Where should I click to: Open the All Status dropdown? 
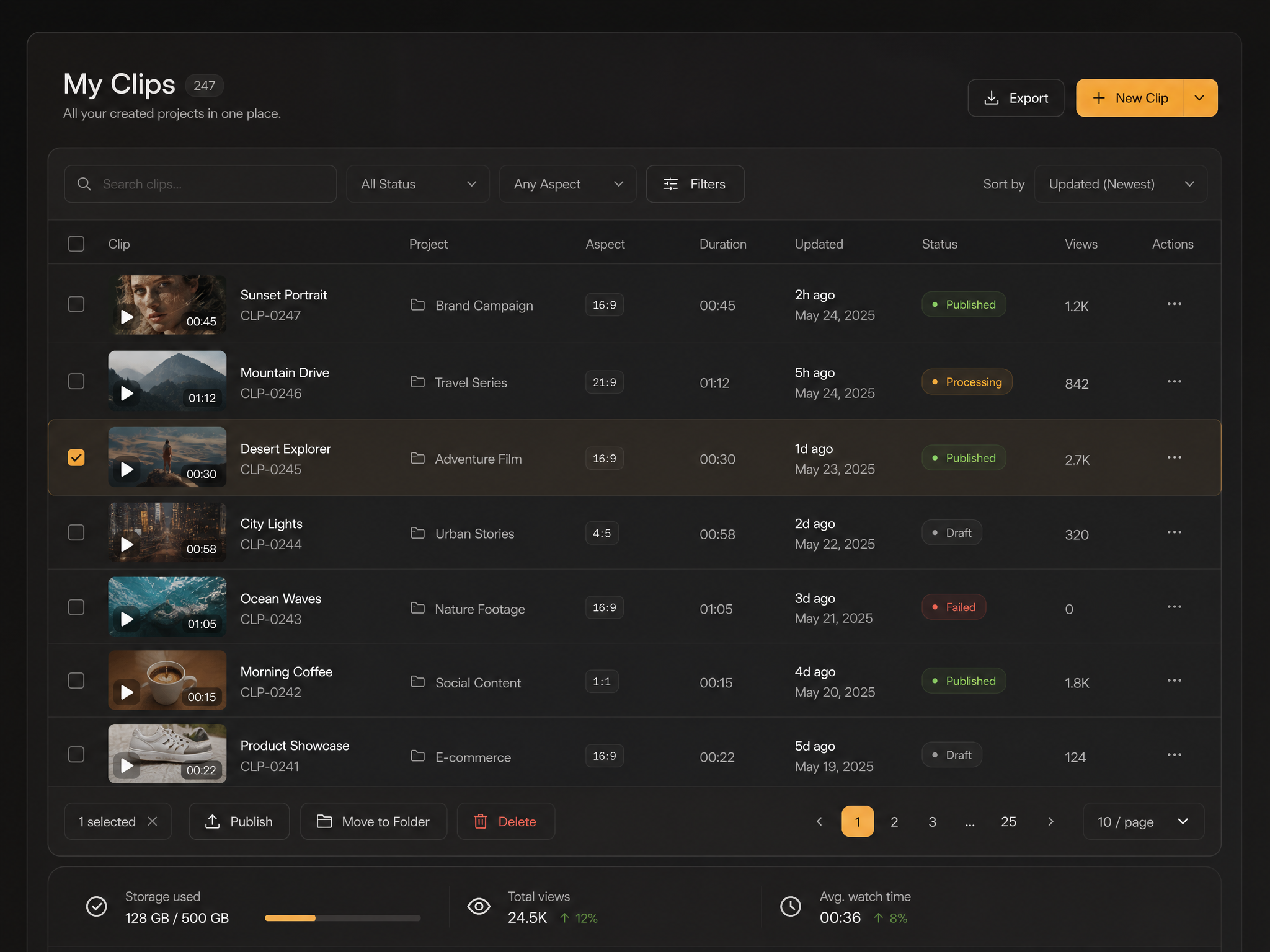pos(418,184)
